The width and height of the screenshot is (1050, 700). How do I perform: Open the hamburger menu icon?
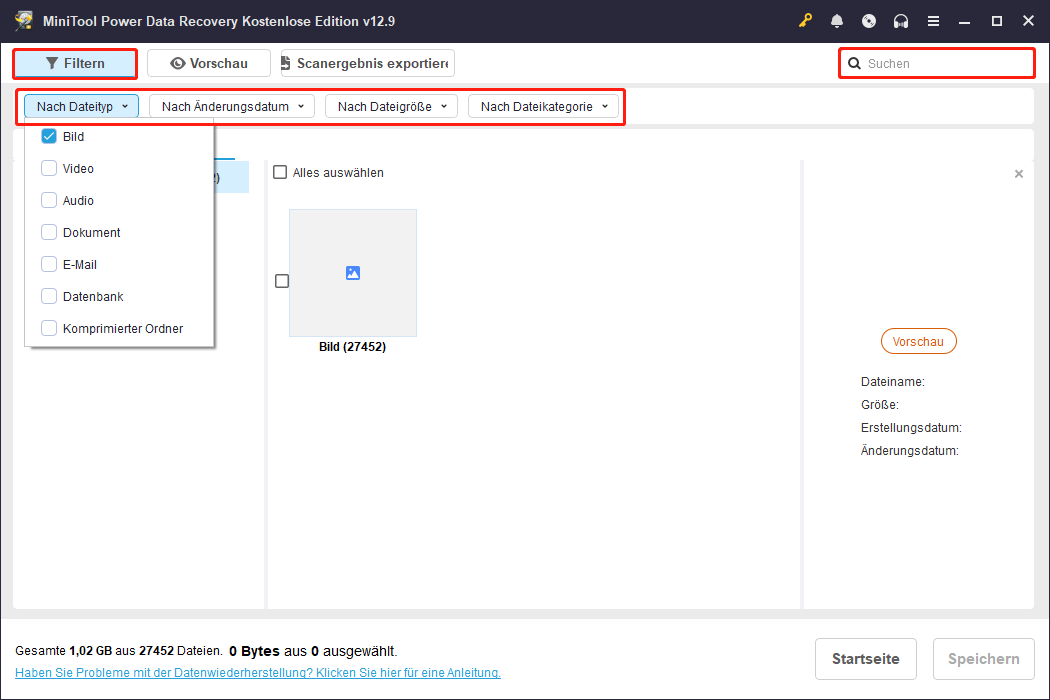(933, 21)
